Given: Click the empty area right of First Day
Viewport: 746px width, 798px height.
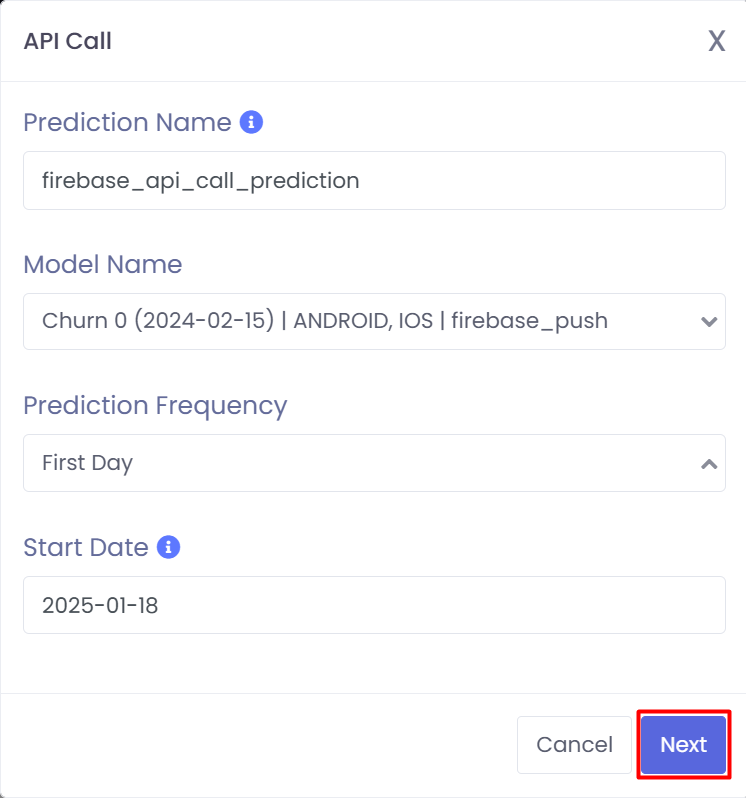Looking at the screenshot, I should point(412,463).
